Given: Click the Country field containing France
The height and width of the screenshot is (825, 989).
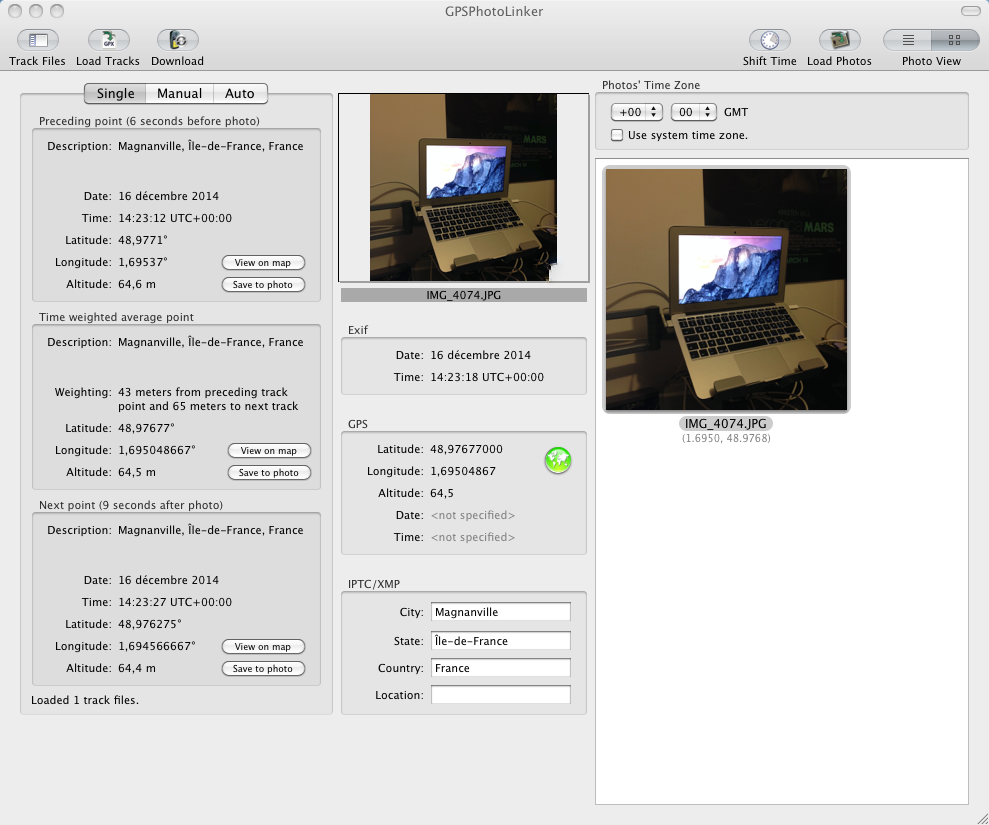Looking at the screenshot, I should pos(501,668).
